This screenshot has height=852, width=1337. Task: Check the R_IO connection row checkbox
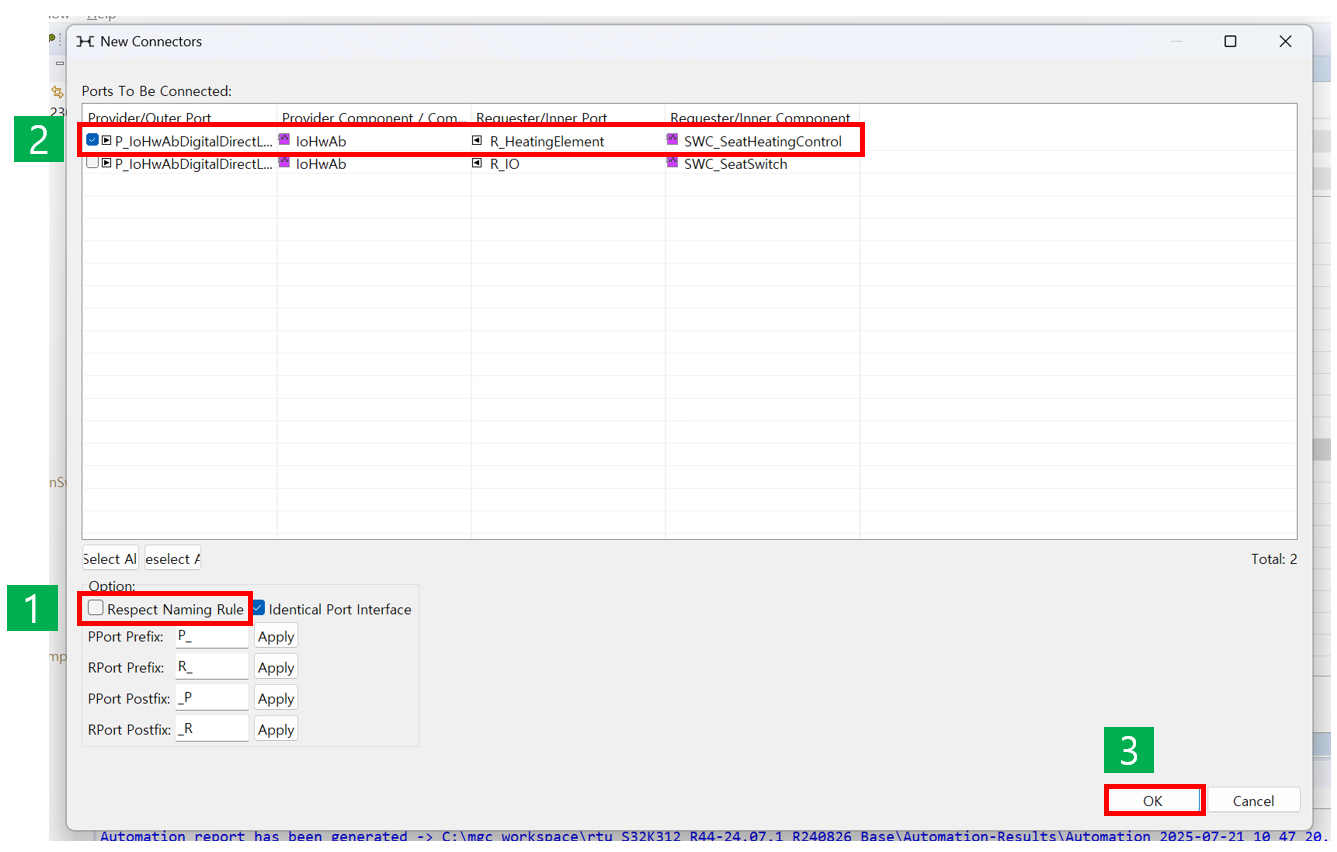93,163
